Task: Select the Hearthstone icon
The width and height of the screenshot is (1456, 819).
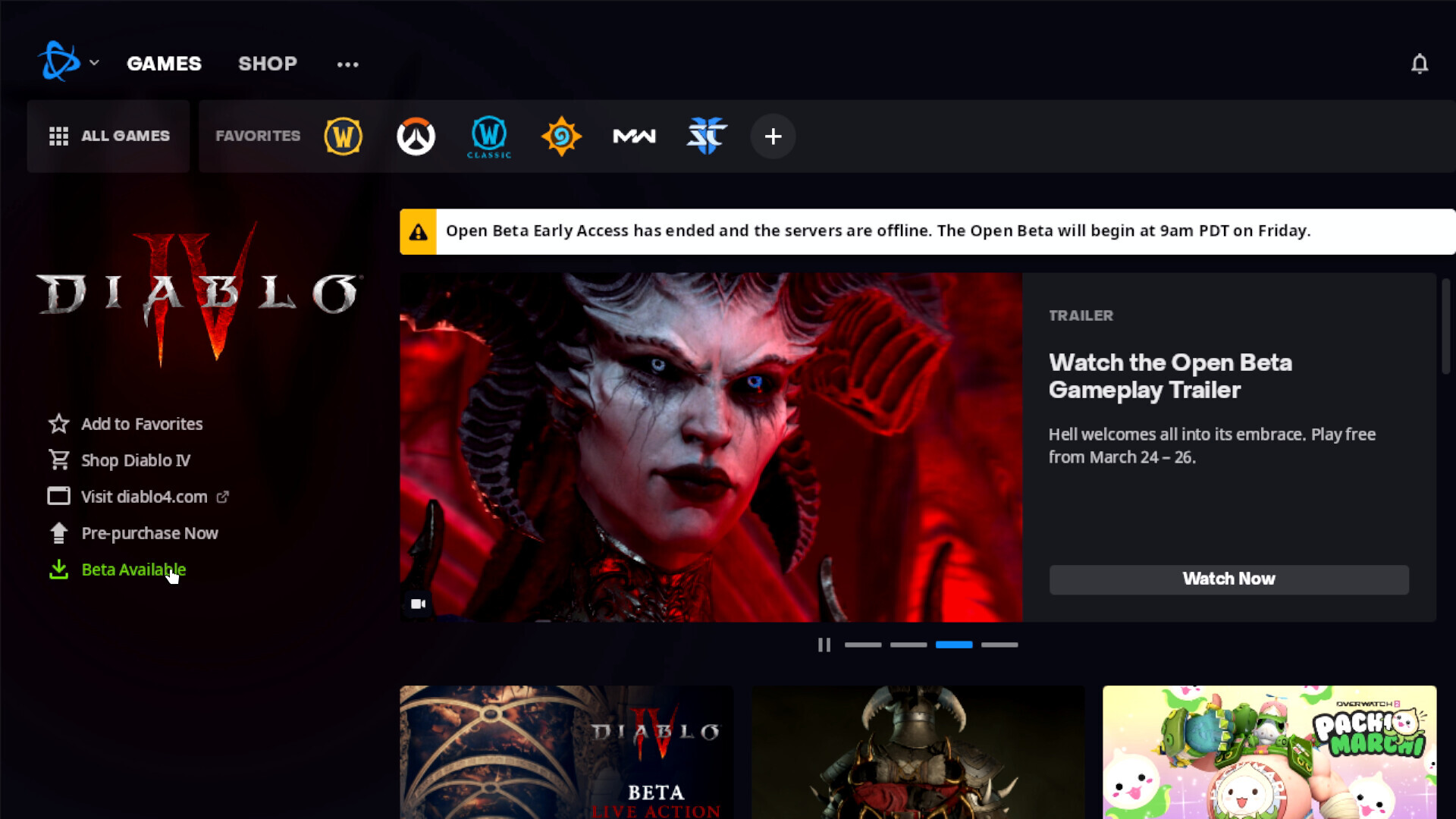Action: tap(561, 135)
